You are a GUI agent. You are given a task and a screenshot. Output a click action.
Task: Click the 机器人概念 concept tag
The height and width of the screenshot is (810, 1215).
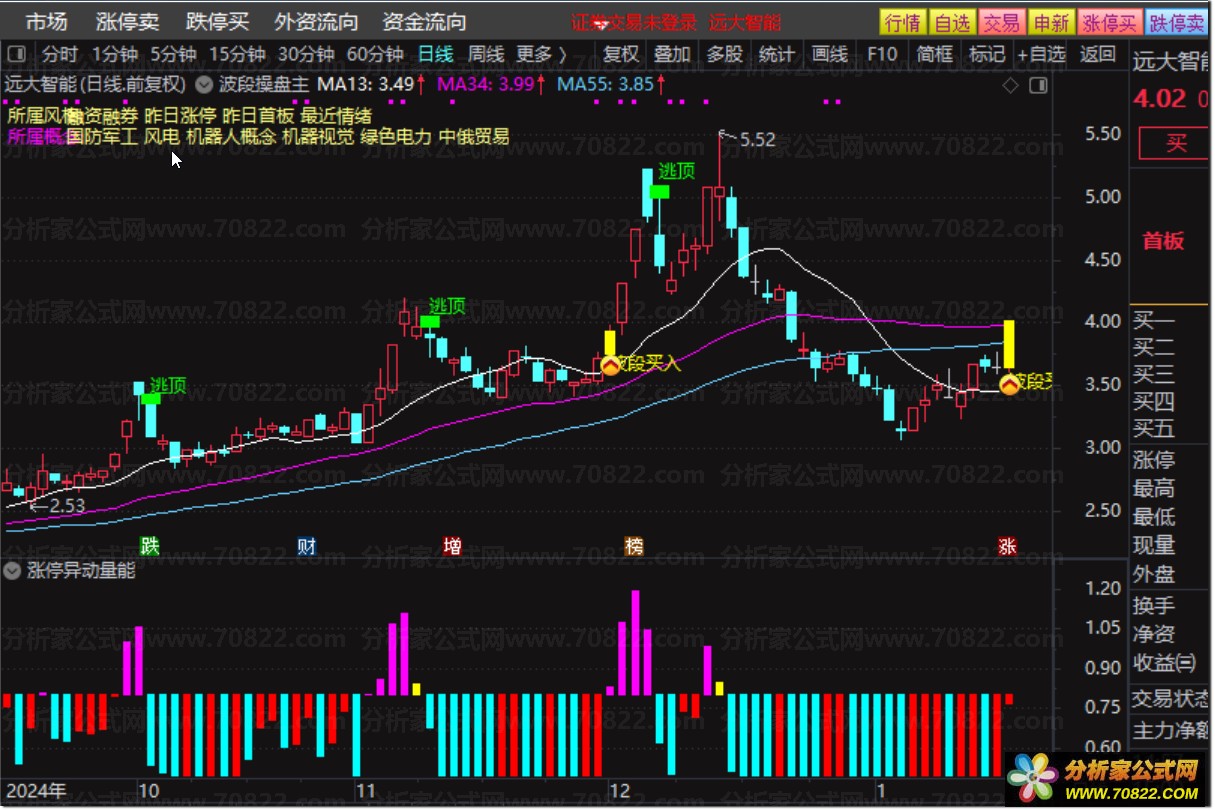230,136
